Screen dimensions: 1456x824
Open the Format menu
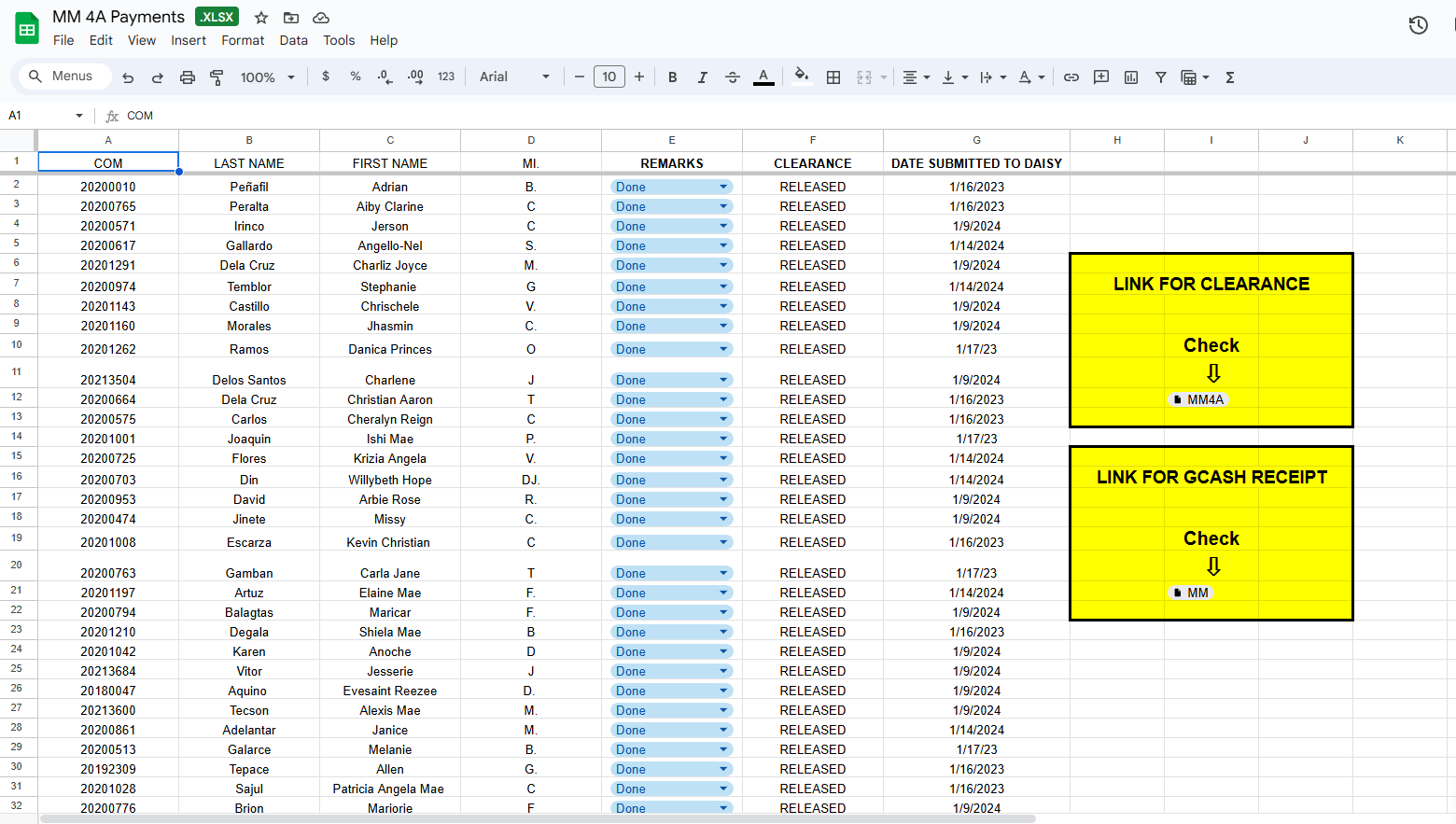pos(243,40)
